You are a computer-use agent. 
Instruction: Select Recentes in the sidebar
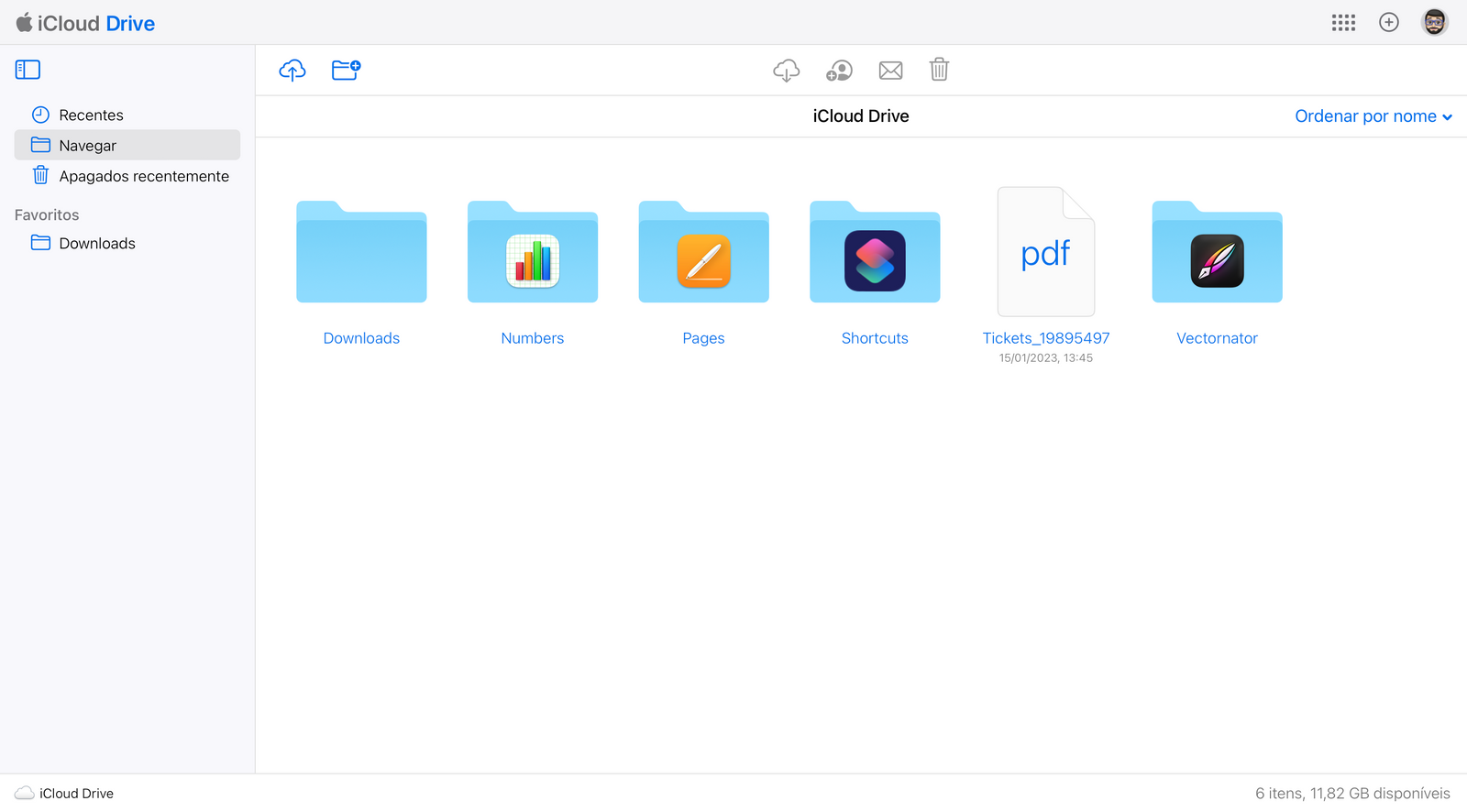[91, 115]
